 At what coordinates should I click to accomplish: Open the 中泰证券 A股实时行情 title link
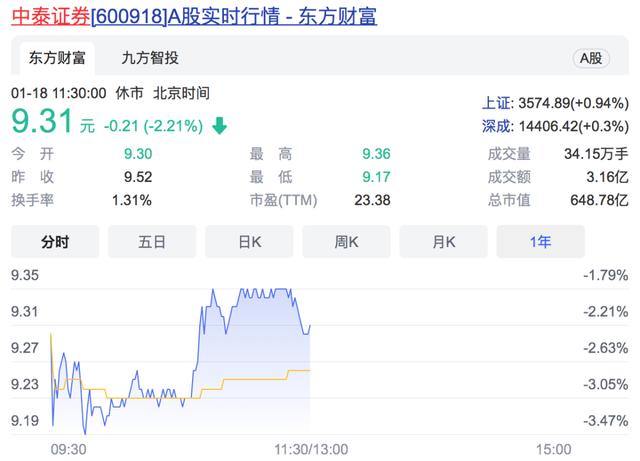(194, 16)
